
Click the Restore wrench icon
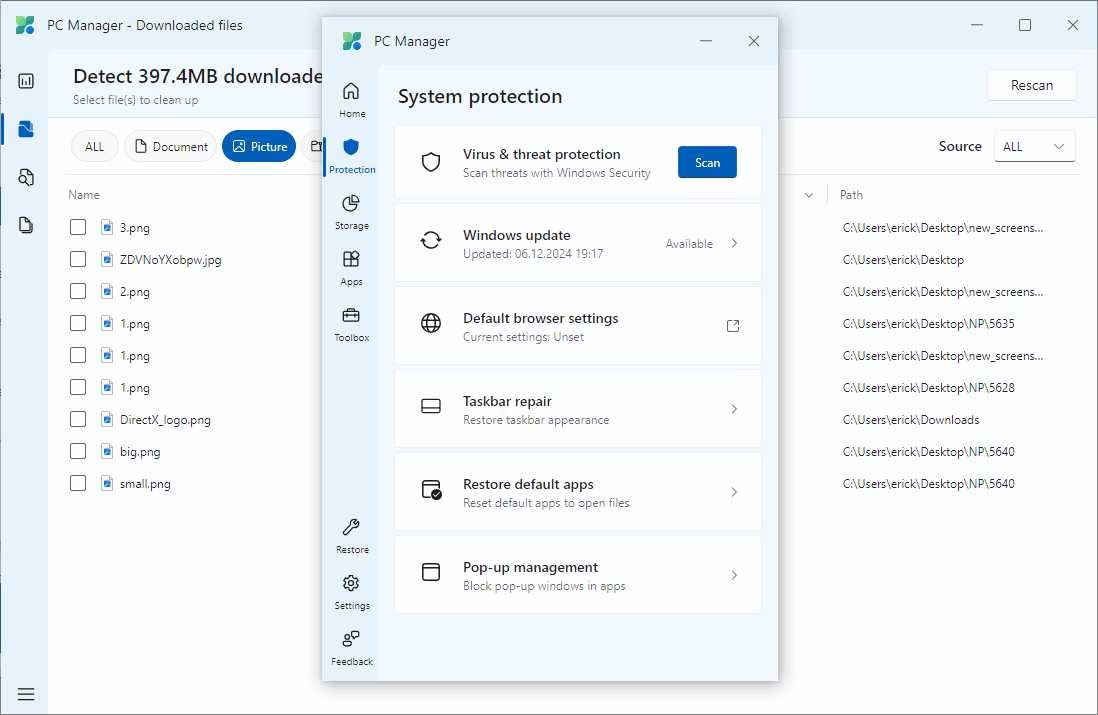[x=351, y=527]
